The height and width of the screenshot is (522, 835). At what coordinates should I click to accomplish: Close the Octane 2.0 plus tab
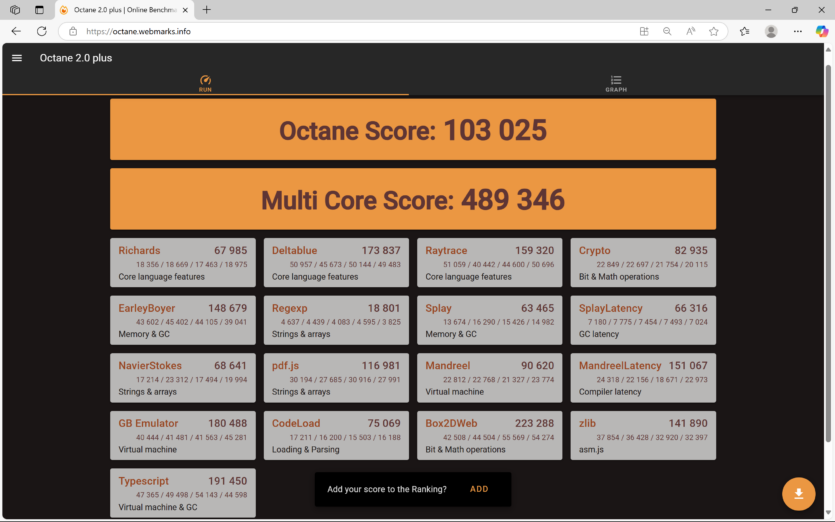(x=185, y=10)
